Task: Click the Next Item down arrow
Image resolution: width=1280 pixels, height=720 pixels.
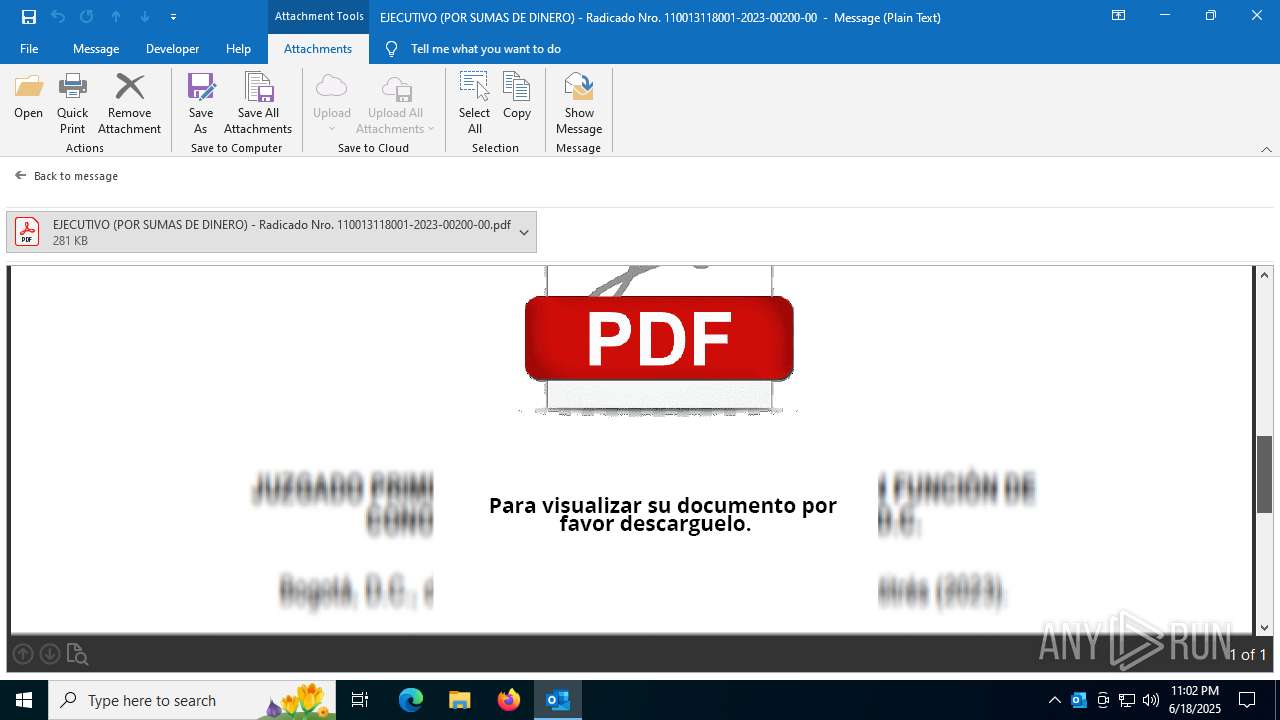Action: pos(145,17)
